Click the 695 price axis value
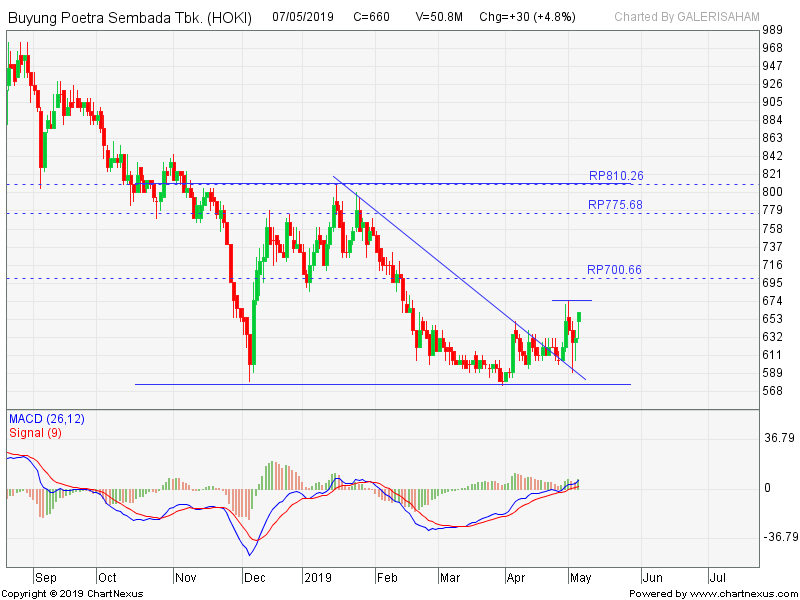This screenshot has height=600, width=800. coord(772,283)
